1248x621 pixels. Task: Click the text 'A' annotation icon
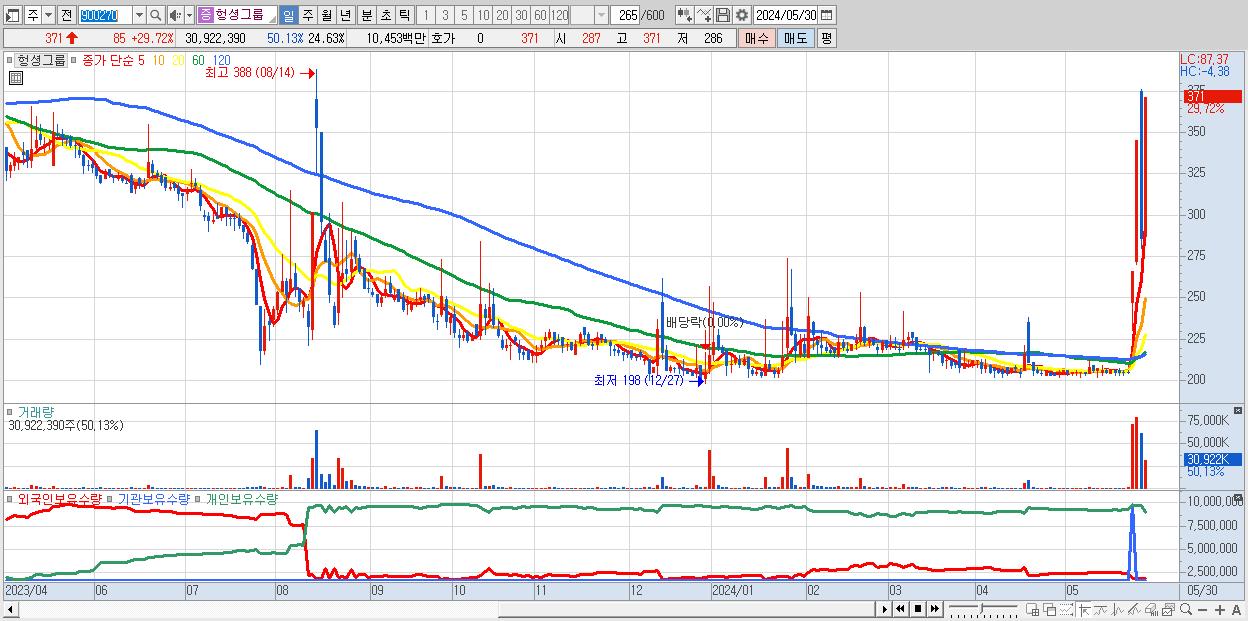[1237, 609]
